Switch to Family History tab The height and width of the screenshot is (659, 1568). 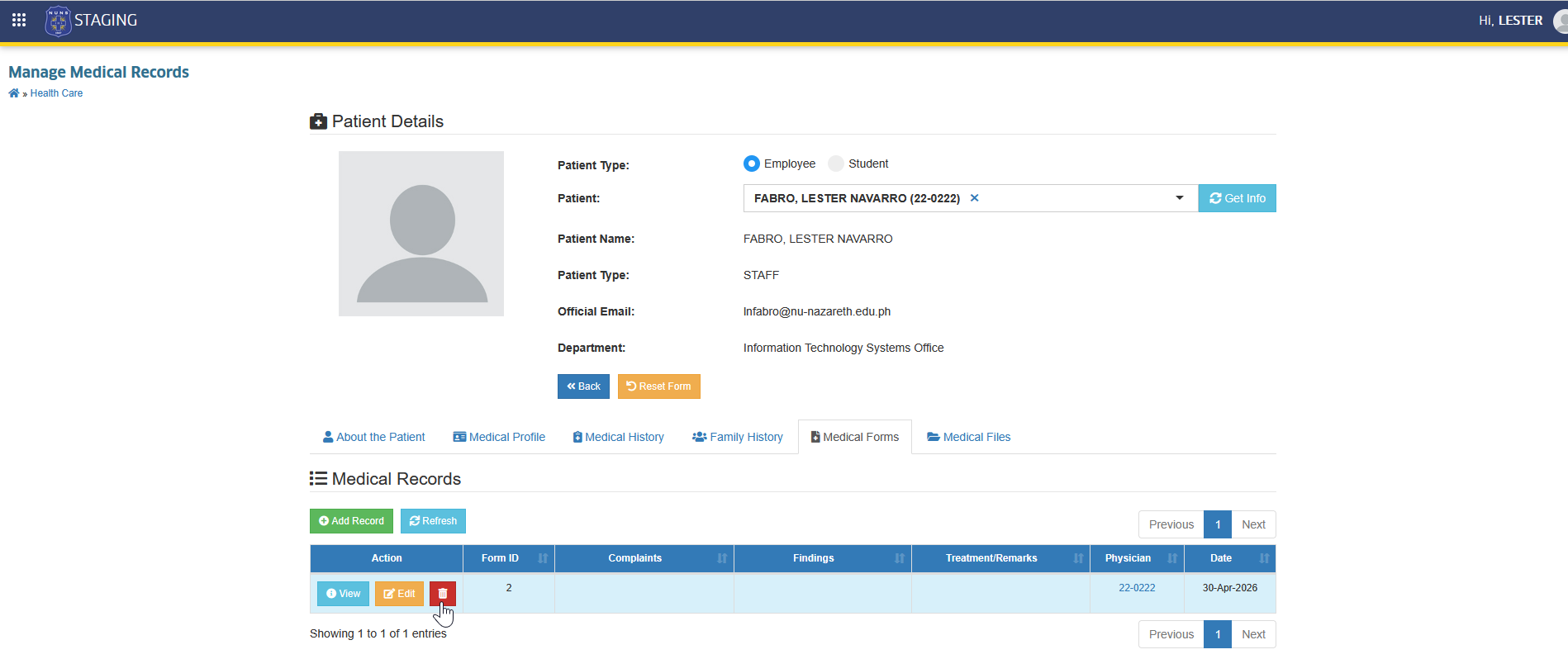point(738,437)
